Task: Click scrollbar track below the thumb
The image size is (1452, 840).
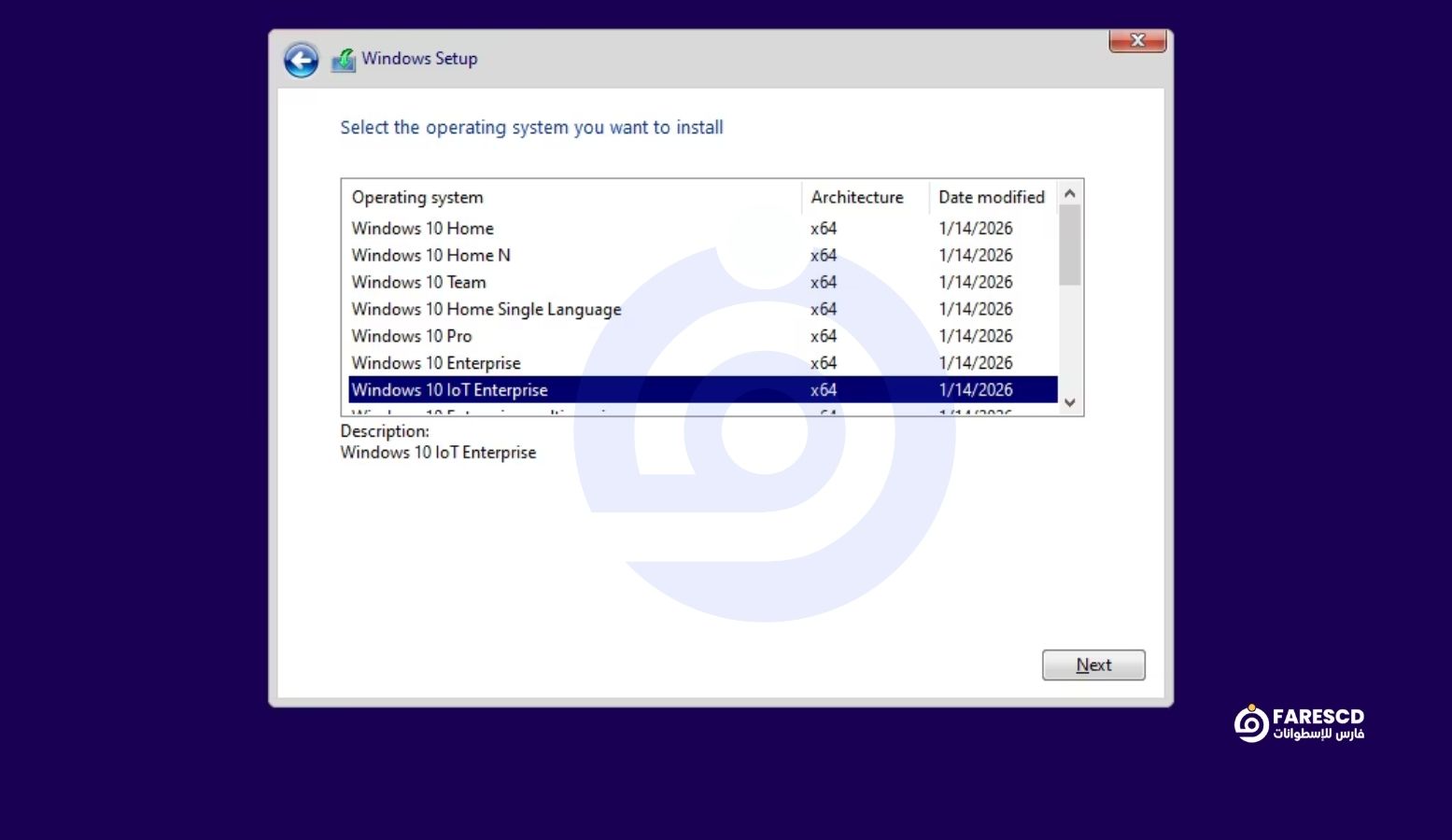Action: click(x=1069, y=341)
